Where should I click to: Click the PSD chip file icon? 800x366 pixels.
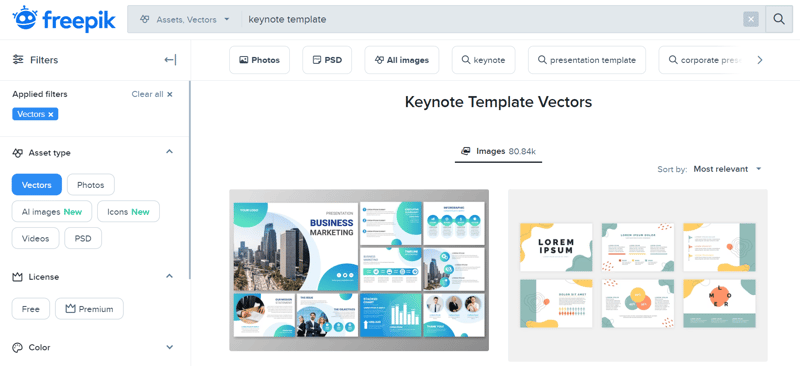pos(316,60)
